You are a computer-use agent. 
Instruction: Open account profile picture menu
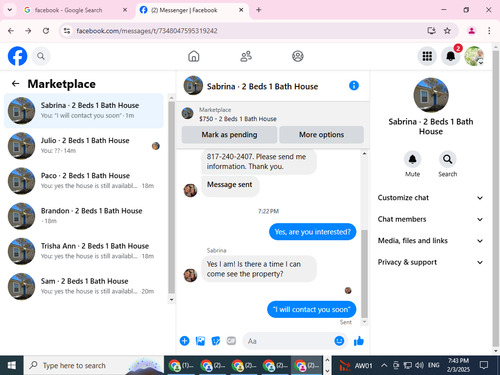tap(474, 56)
